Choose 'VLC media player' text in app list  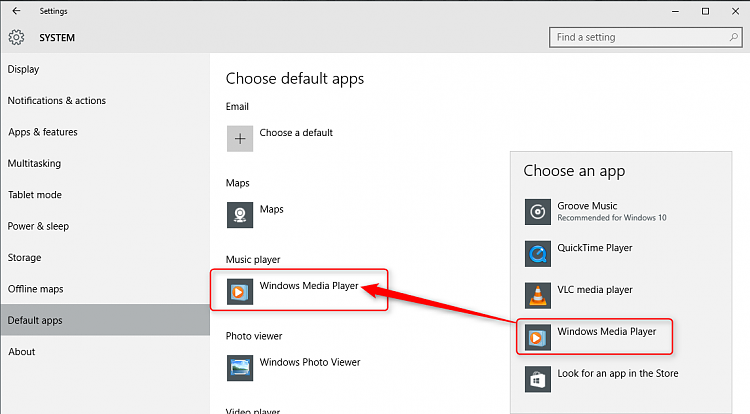pos(595,290)
